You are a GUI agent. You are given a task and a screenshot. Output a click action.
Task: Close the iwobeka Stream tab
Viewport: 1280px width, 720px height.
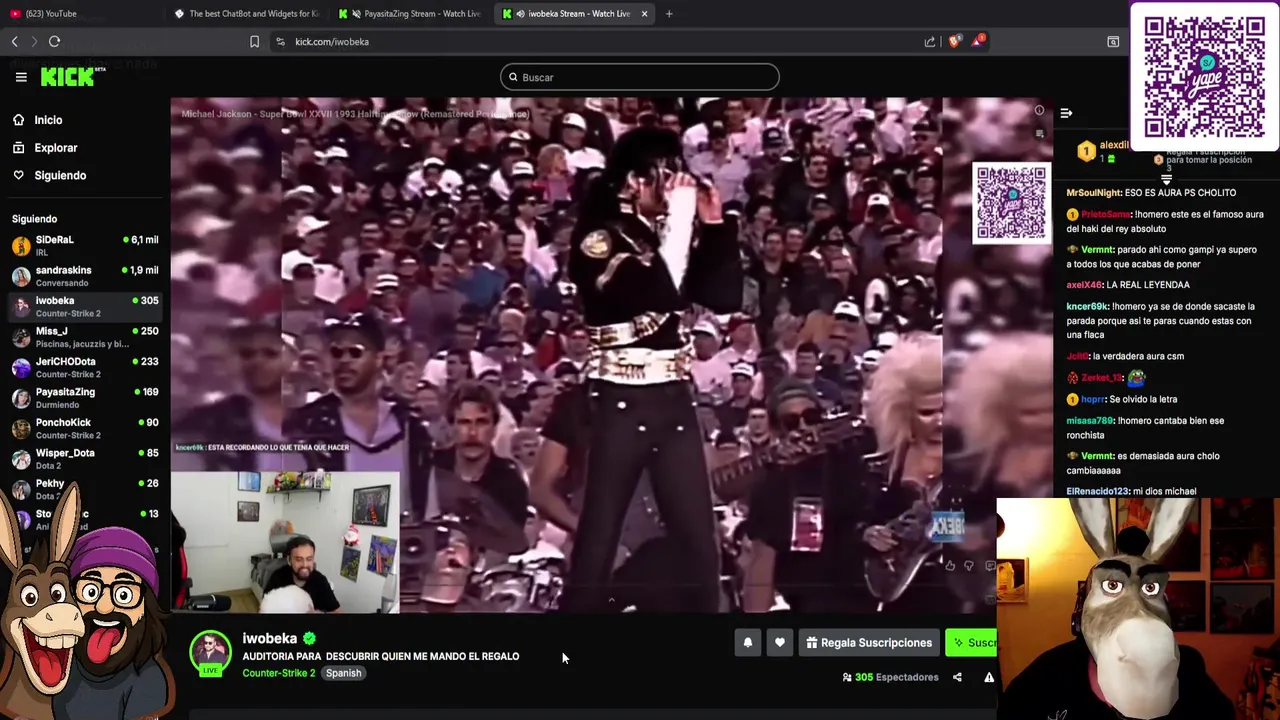click(x=644, y=13)
